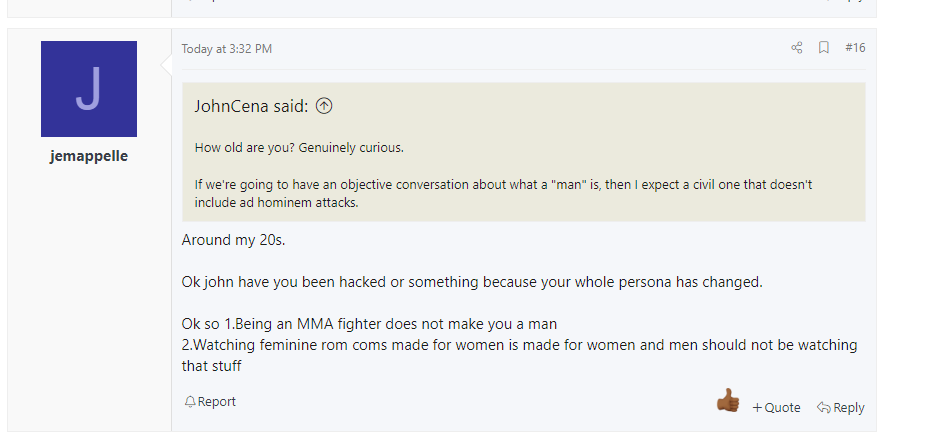Open jemappelle's blue J avatar

click(x=89, y=89)
